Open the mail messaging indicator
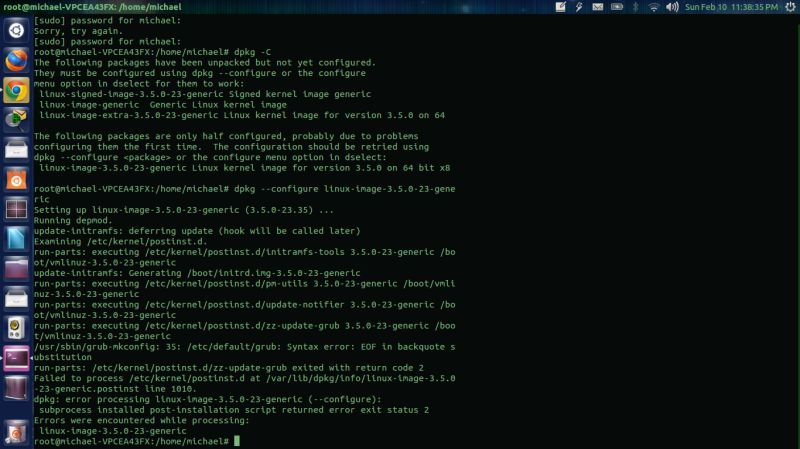The image size is (800, 449). pyautogui.click(x=597, y=7)
